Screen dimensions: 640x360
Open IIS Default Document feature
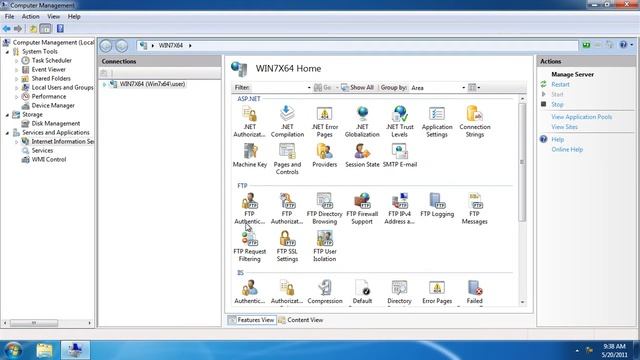[362, 292]
